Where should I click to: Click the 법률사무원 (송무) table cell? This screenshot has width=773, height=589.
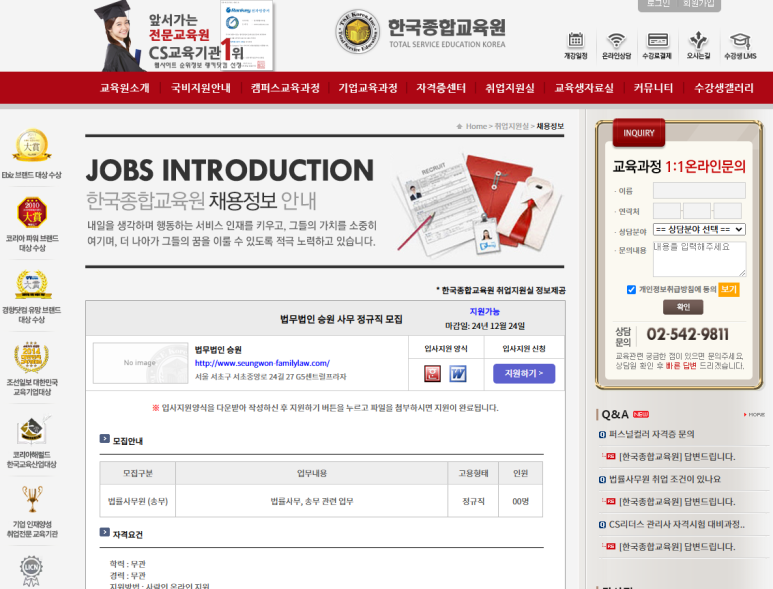[138, 501]
